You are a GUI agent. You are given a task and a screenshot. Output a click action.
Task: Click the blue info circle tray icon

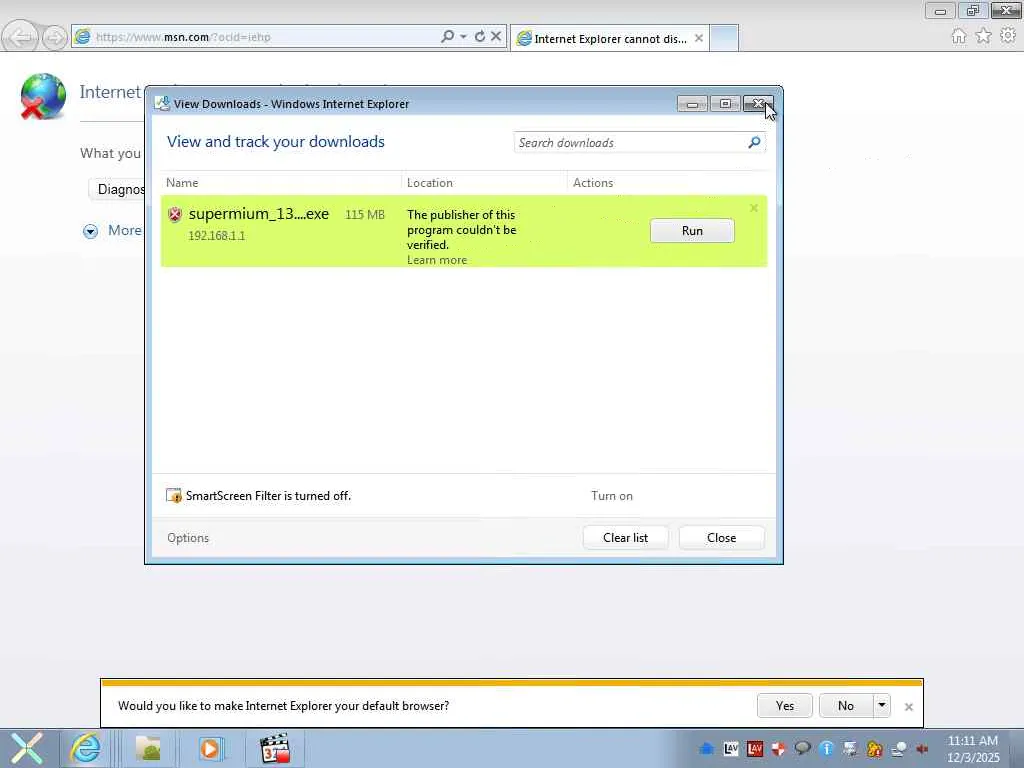point(826,749)
